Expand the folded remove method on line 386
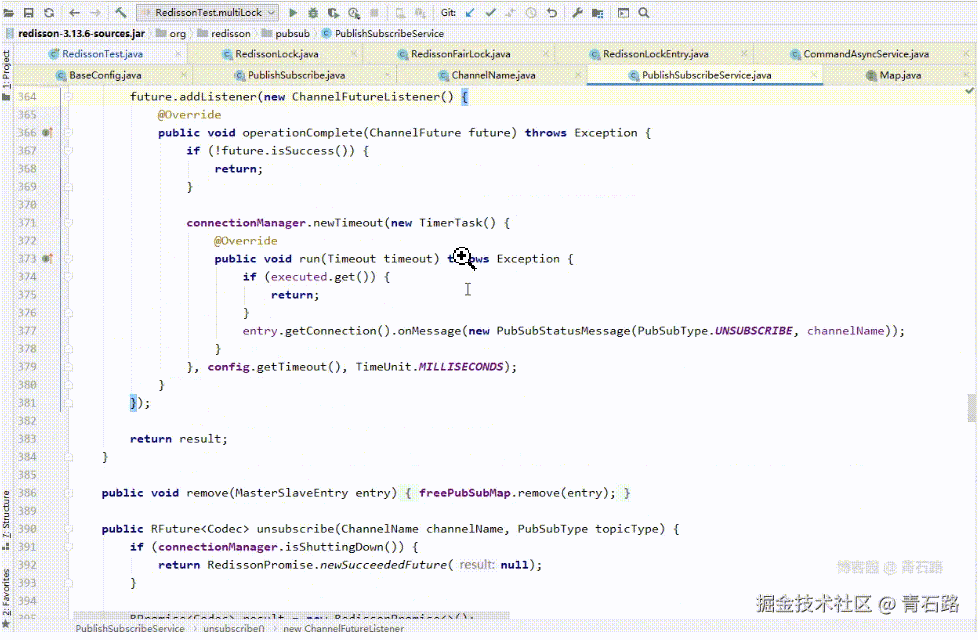This screenshot has width=978, height=640. point(69,493)
